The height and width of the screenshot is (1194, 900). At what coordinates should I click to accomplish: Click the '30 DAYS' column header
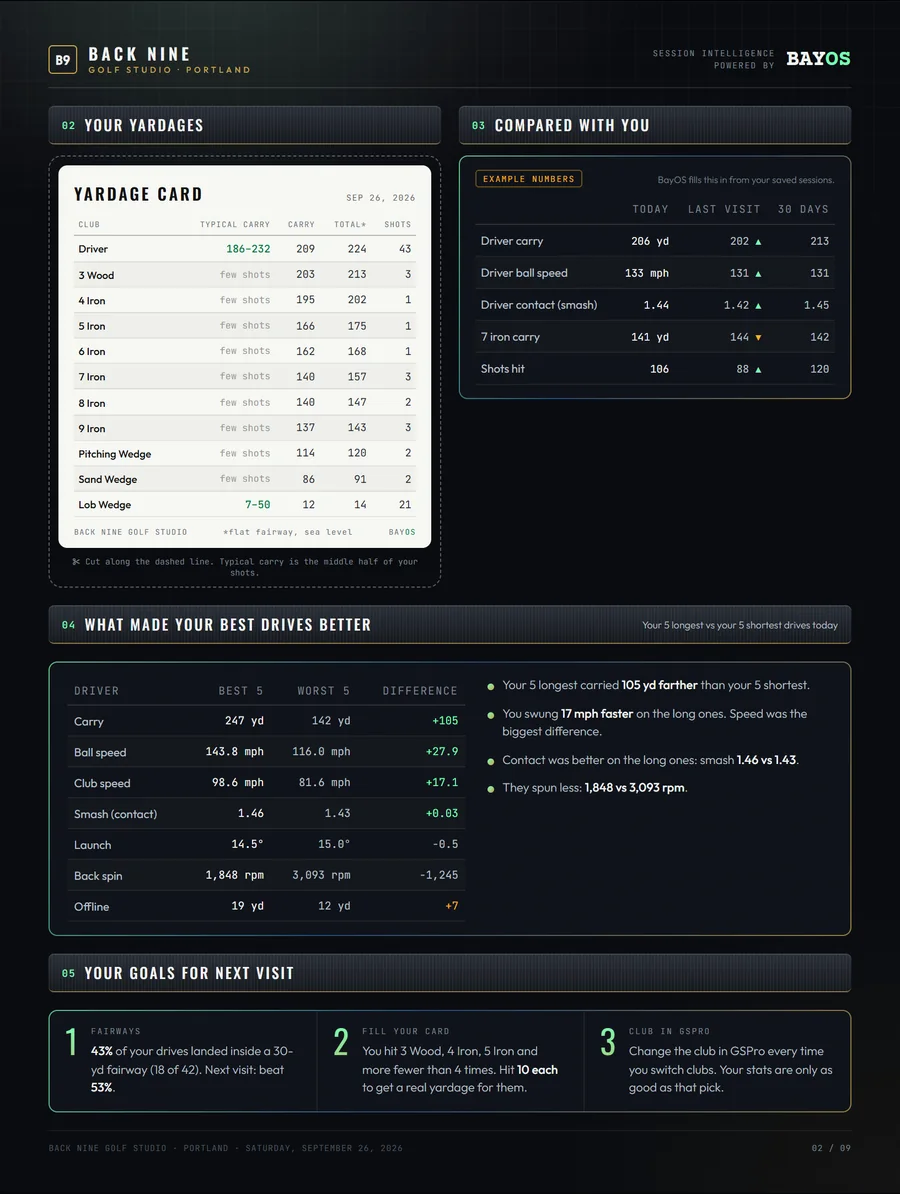coord(803,209)
